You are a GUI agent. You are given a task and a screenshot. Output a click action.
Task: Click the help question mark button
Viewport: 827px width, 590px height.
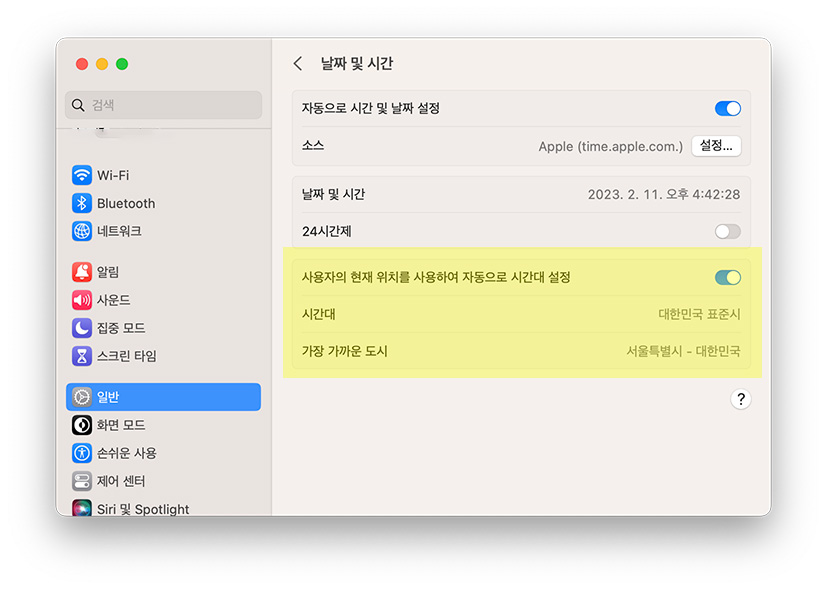[741, 398]
